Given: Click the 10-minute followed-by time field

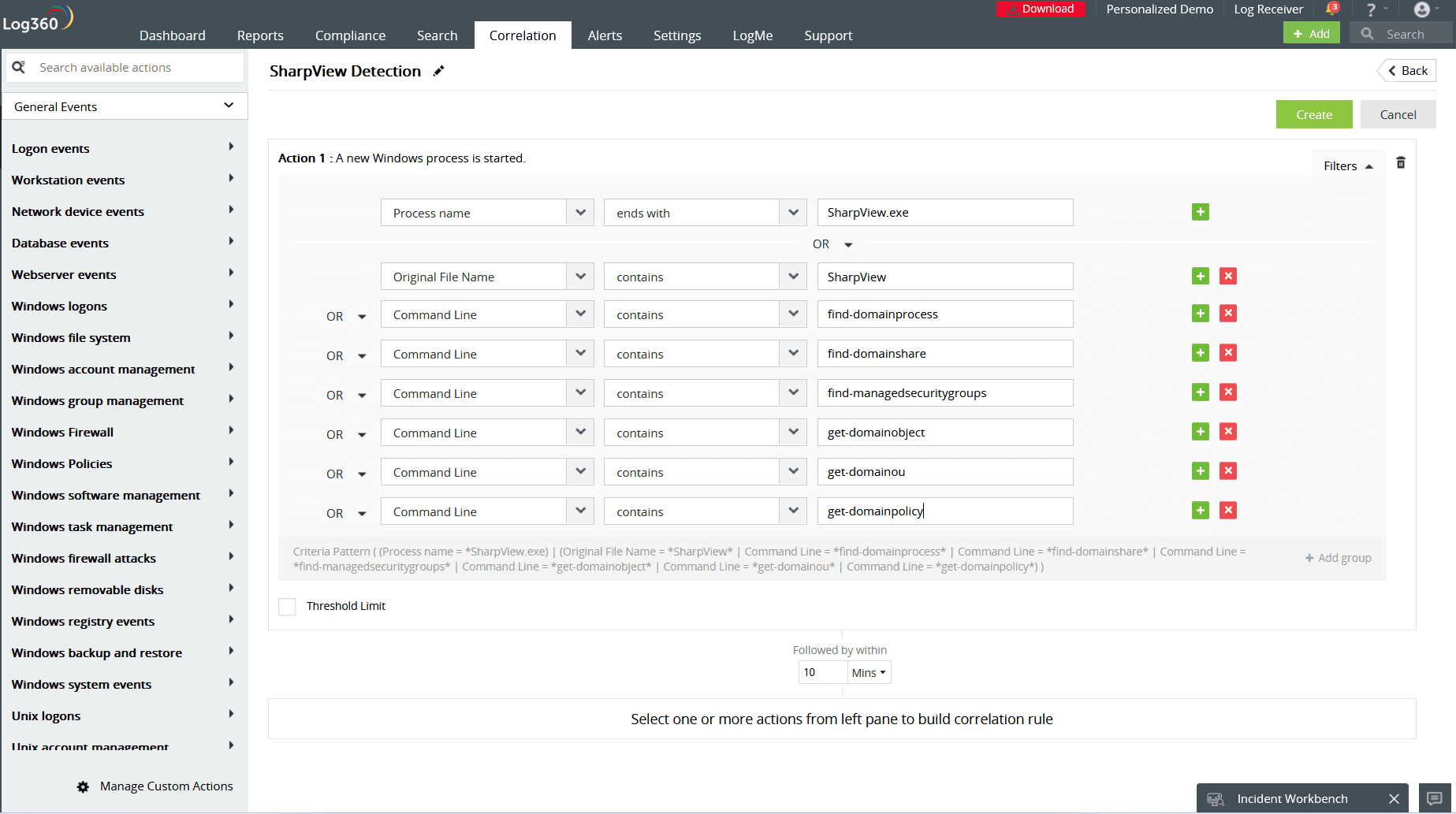Looking at the screenshot, I should (821, 672).
